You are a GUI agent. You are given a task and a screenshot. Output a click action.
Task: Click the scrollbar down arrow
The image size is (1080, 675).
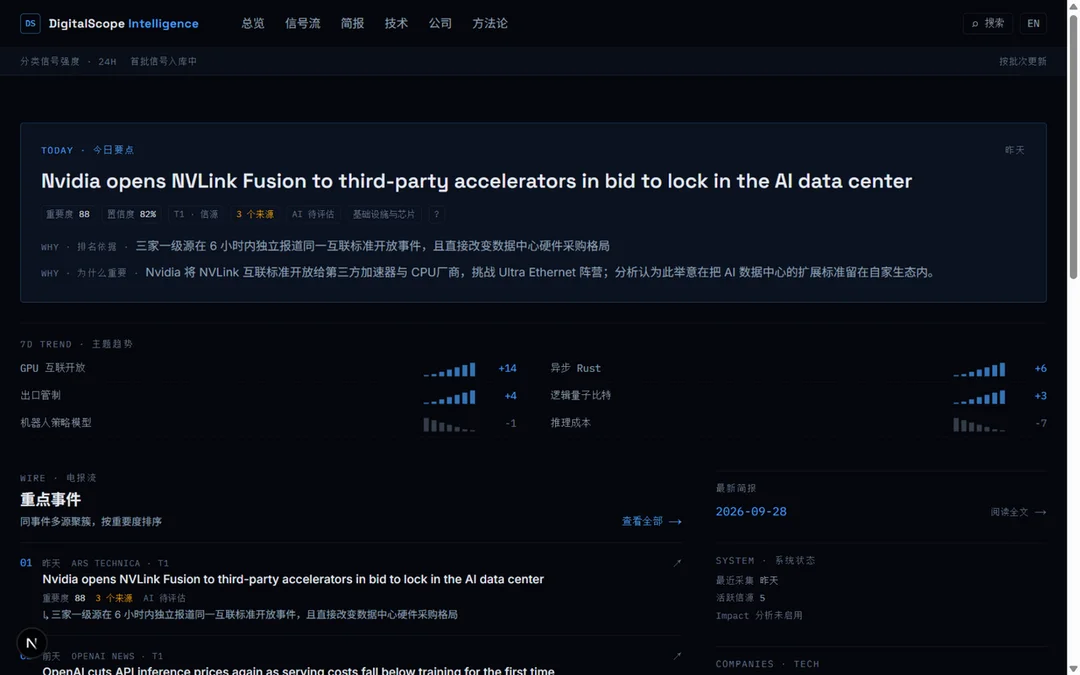pyautogui.click(x=1073, y=669)
